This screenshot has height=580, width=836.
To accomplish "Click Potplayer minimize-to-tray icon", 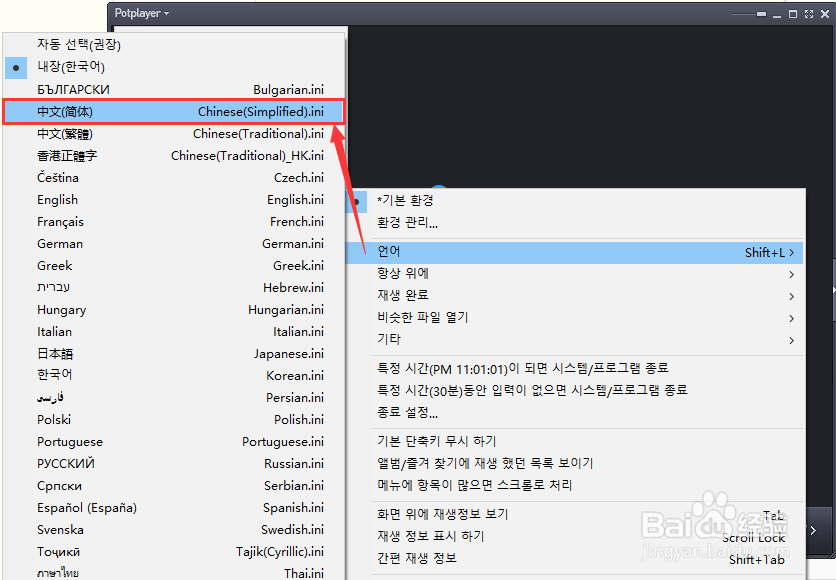I will 761,14.
